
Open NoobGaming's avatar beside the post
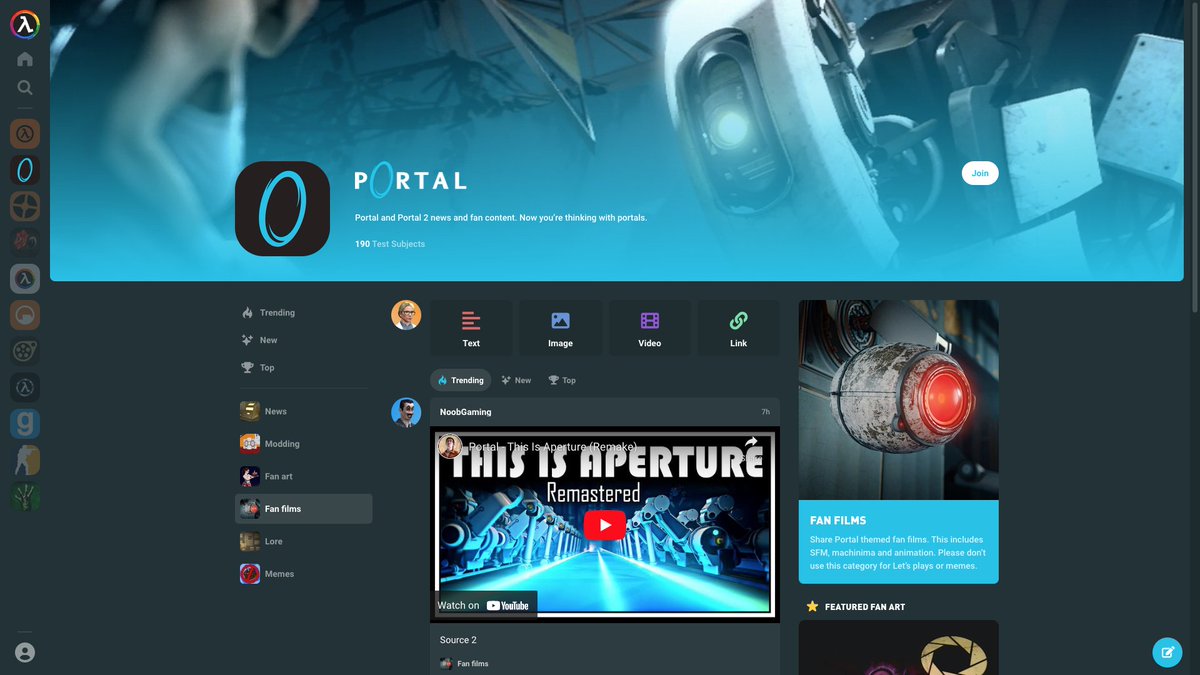click(406, 412)
